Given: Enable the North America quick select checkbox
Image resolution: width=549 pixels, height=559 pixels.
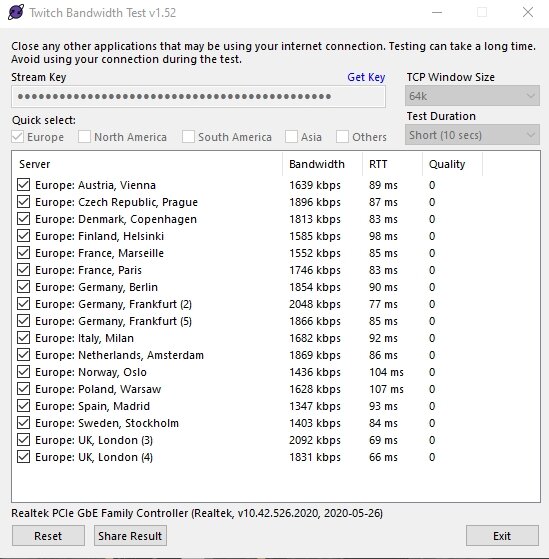Looking at the screenshot, I should point(84,137).
